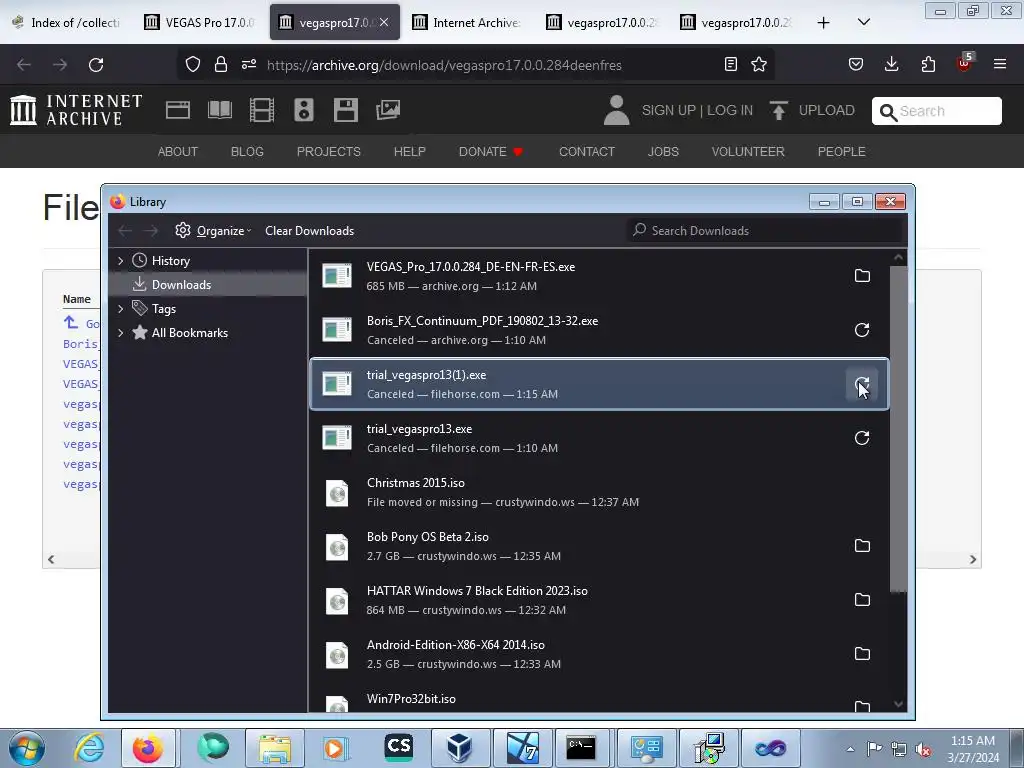Open a new browser tab
Viewport: 1024px width, 768px height.
[x=824, y=22]
